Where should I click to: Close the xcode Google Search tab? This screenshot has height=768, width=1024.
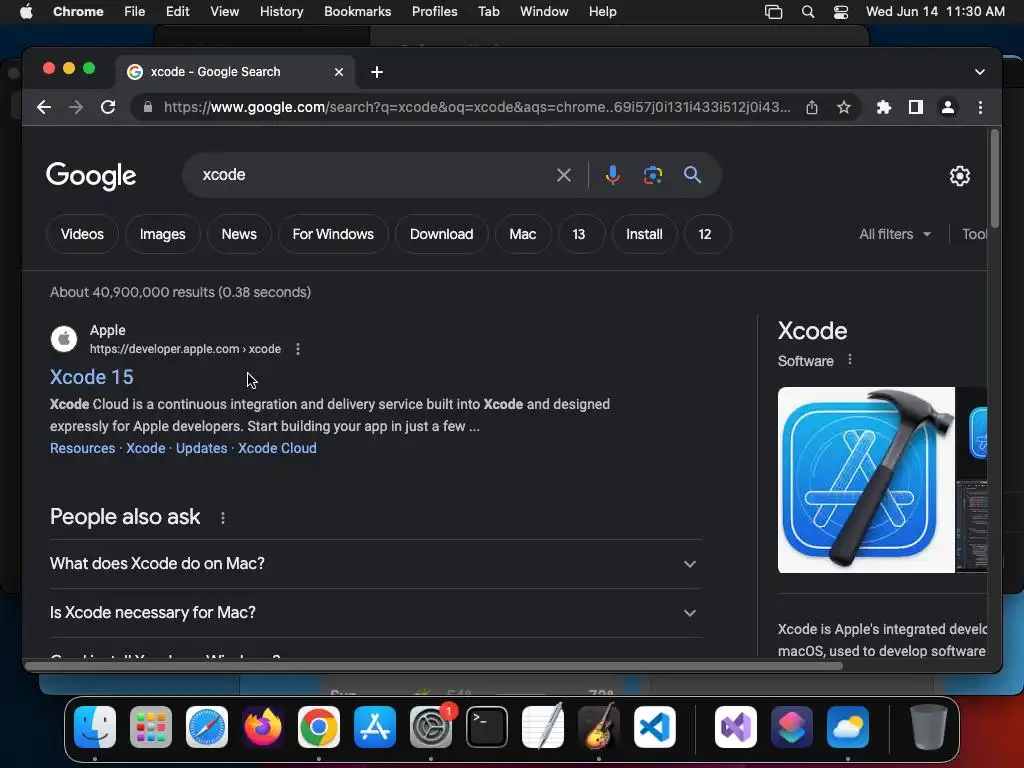[339, 72]
